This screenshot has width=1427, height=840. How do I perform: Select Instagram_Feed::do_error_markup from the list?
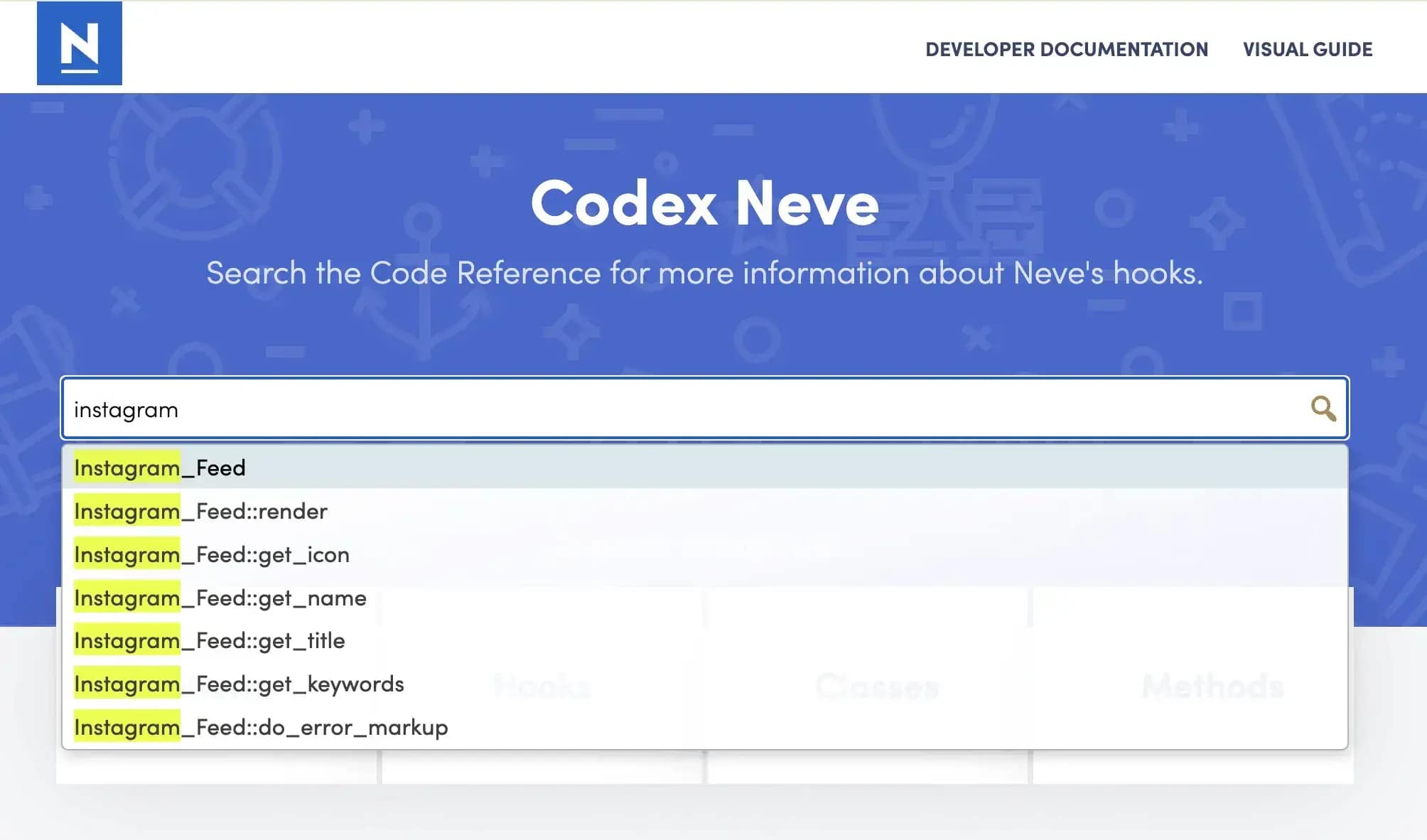click(705, 727)
